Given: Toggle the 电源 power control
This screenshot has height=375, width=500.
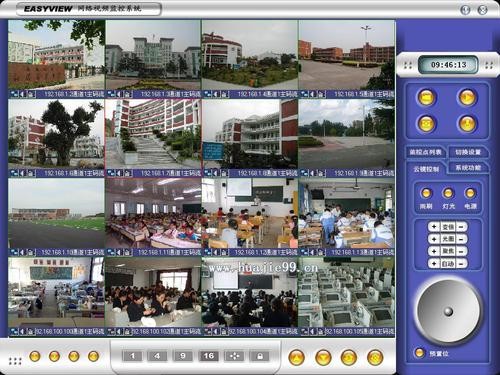Looking at the screenshot, I should pos(470,193).
